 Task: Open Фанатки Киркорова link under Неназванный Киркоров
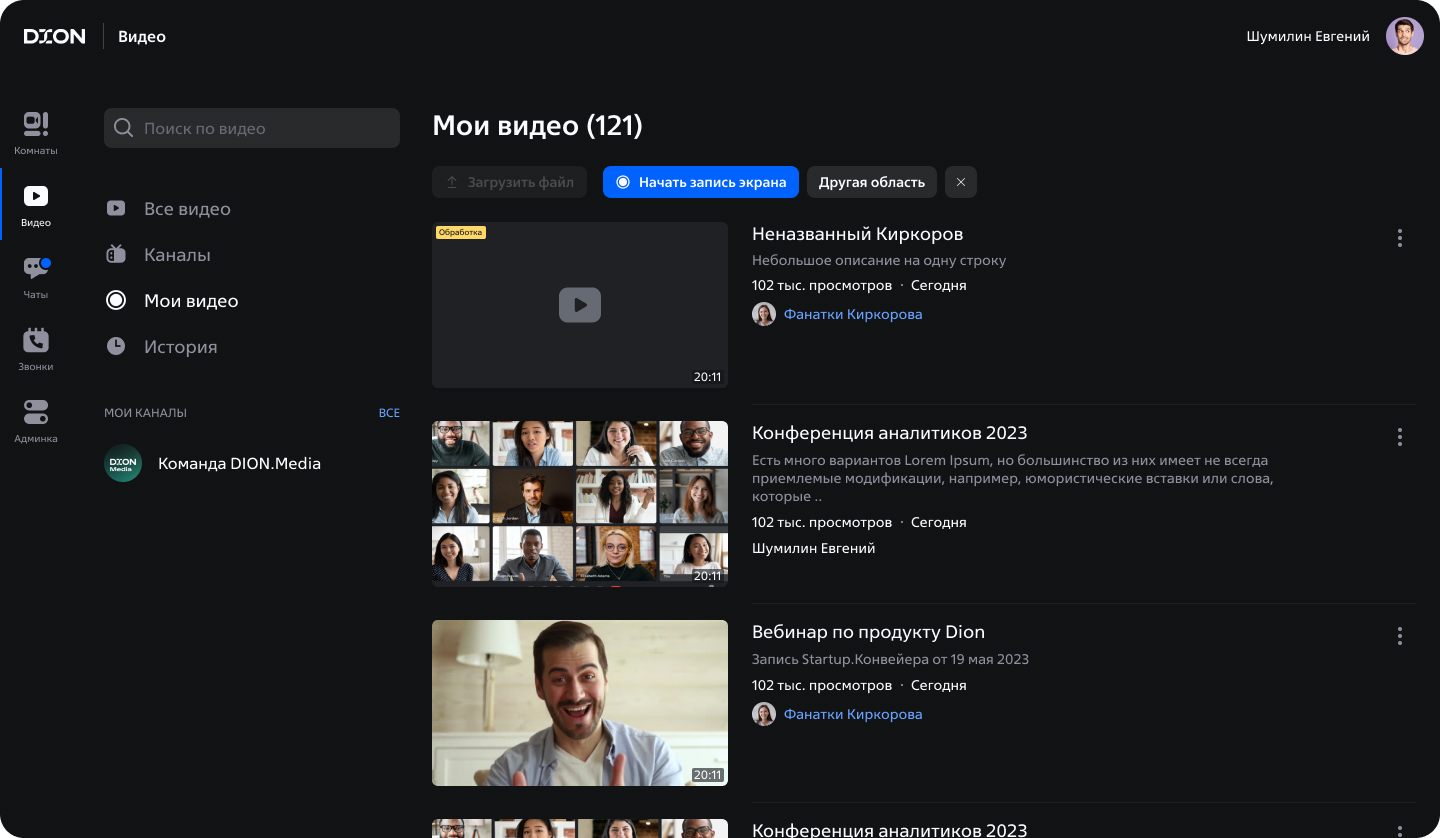point(853,314)
